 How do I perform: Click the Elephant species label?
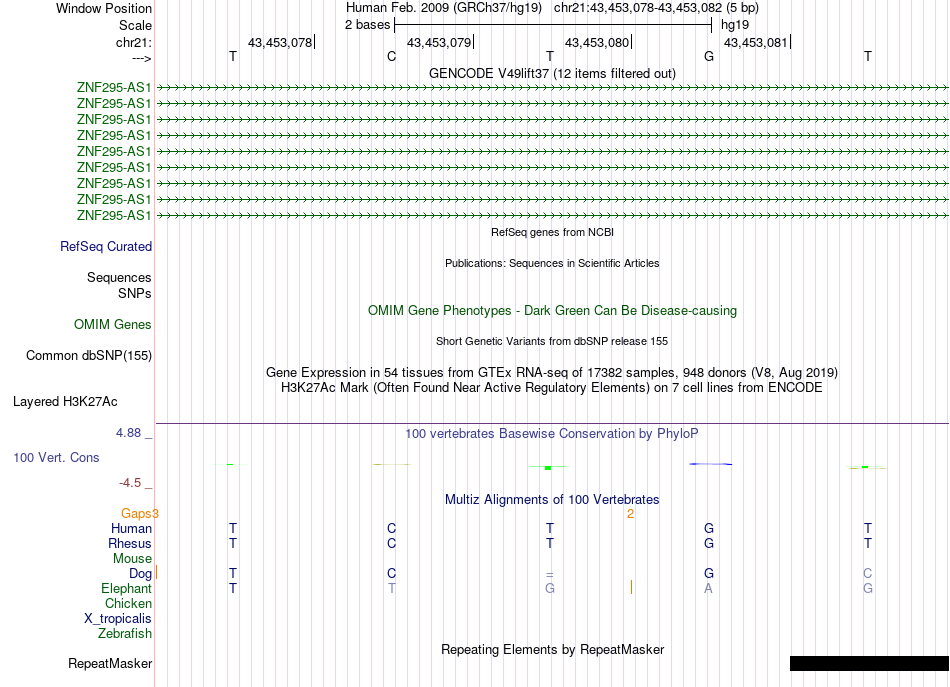click(x=127, y=589)
